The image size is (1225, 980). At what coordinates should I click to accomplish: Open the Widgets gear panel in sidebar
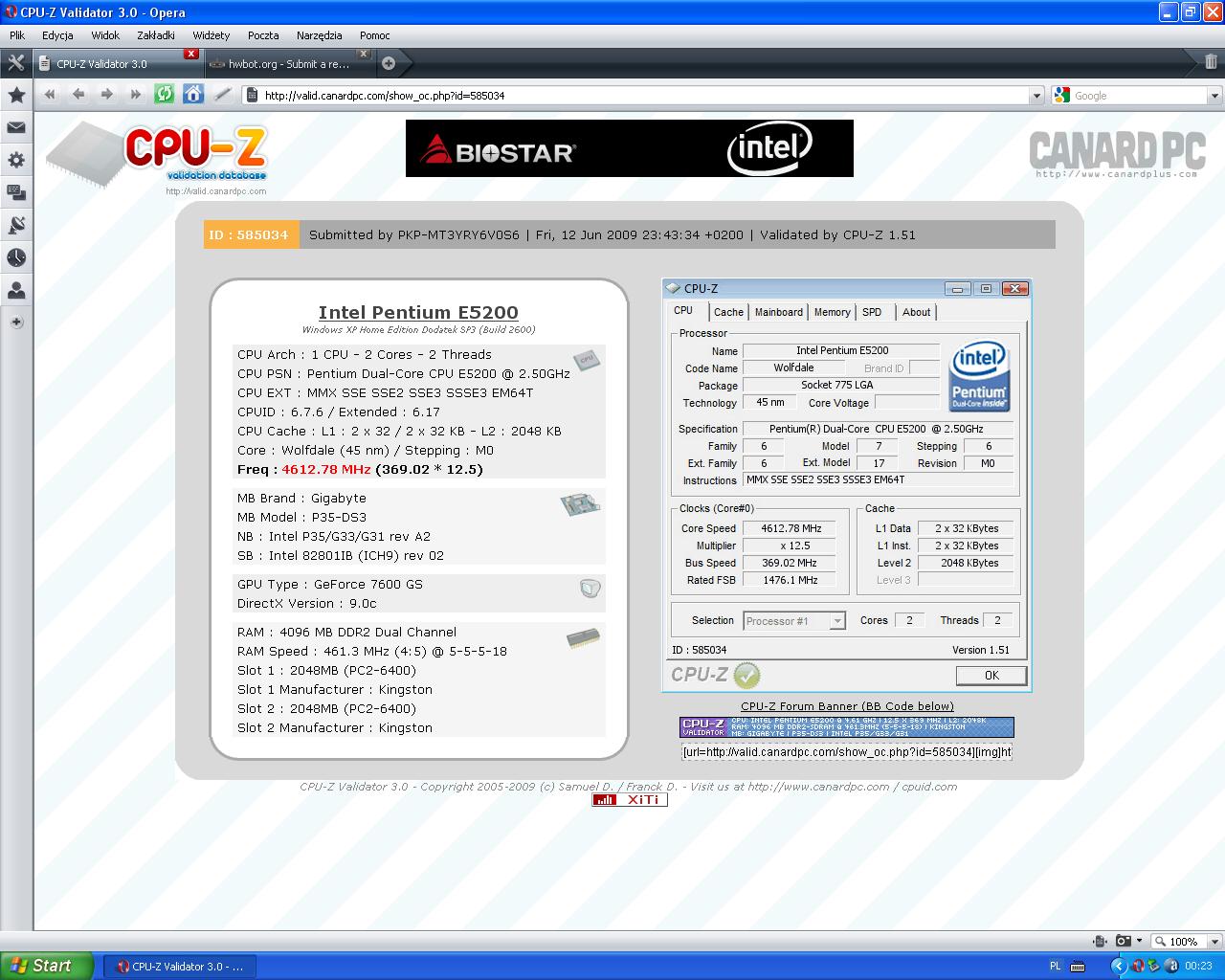16,160
